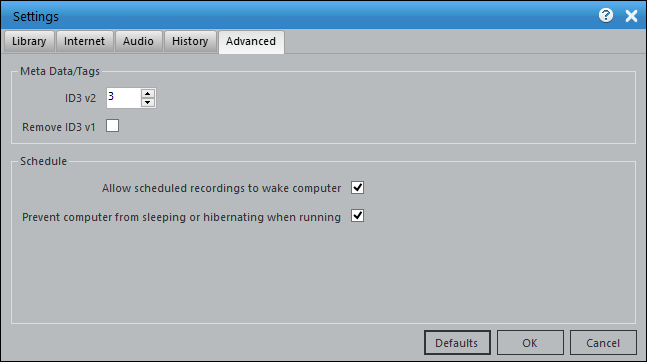Open the Internet tab
The height and width of the screenshot is (362, 647).
click(x=85, y=41)
